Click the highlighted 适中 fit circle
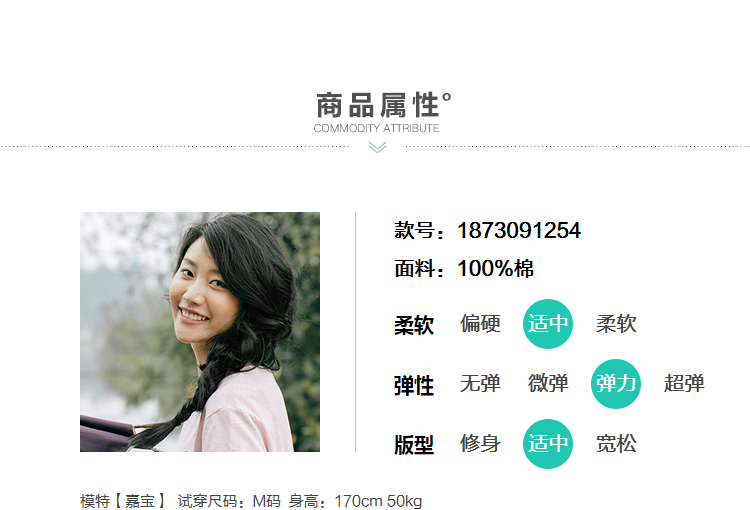Image resolution: width=750 pixels, height=510 pixels. coord(548,443)
